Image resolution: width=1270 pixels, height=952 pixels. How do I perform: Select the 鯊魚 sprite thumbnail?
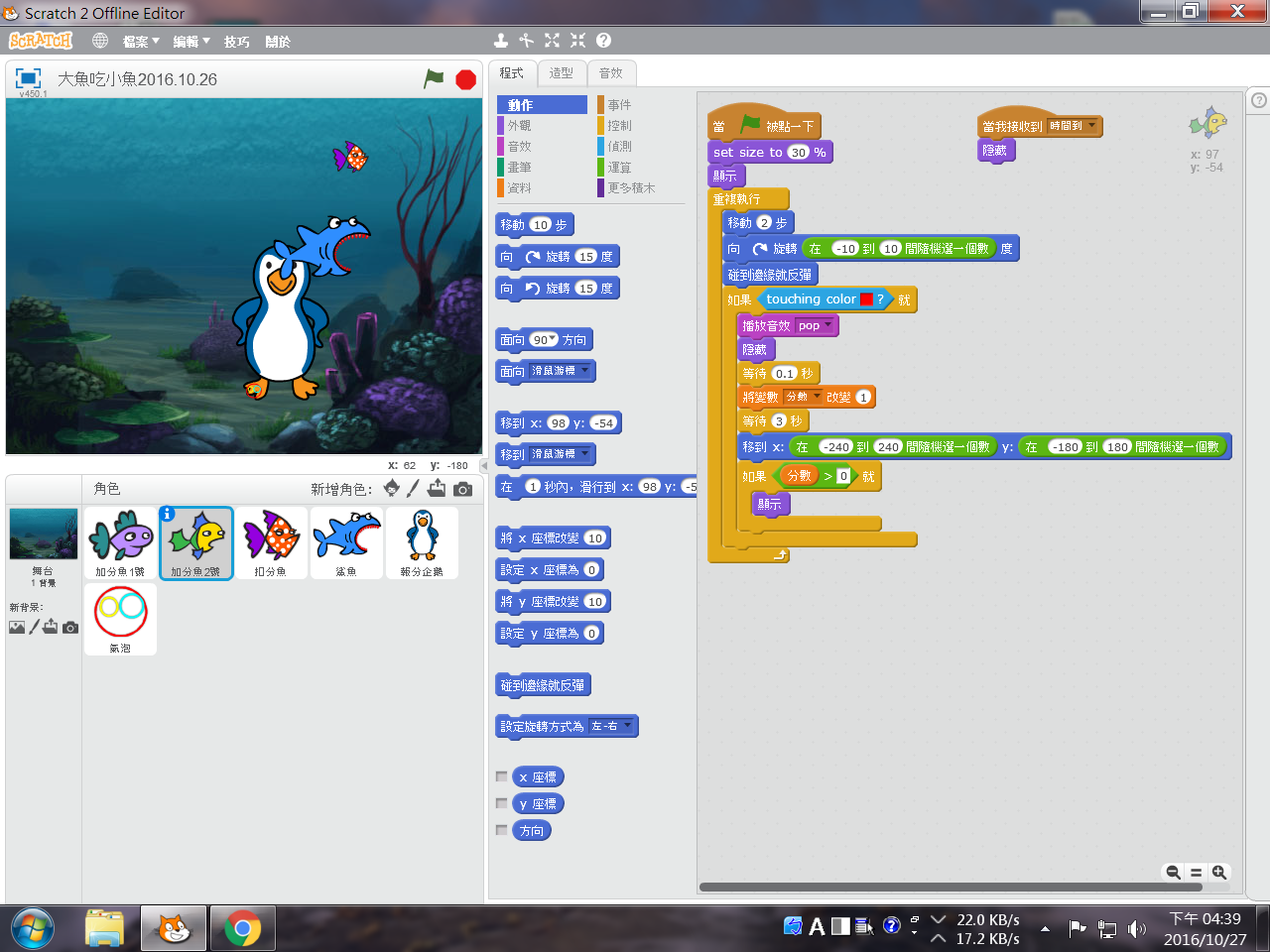pyautogui.click(x=346, y=542)
